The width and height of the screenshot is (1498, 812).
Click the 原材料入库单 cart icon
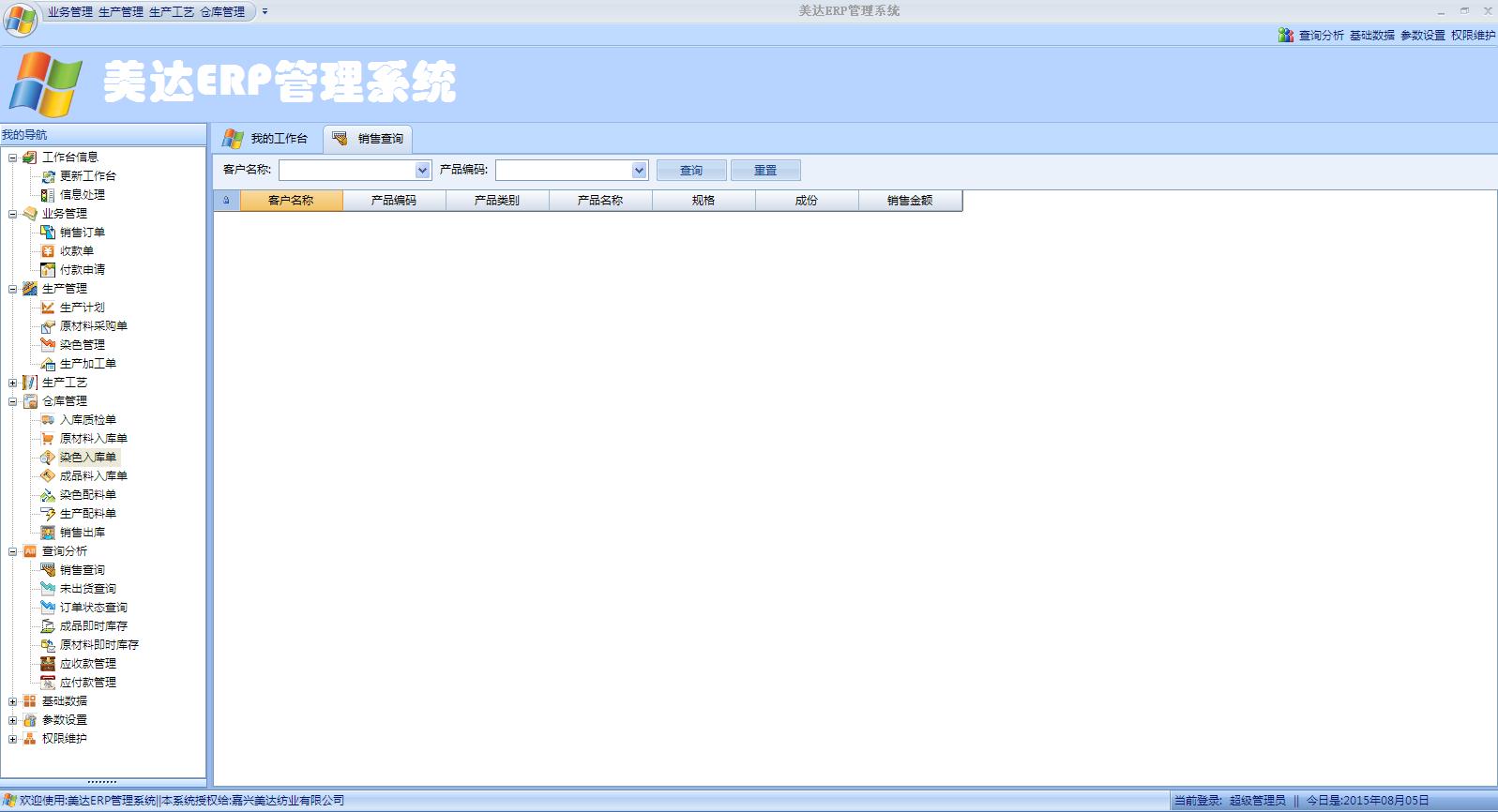tap(48, 439)
